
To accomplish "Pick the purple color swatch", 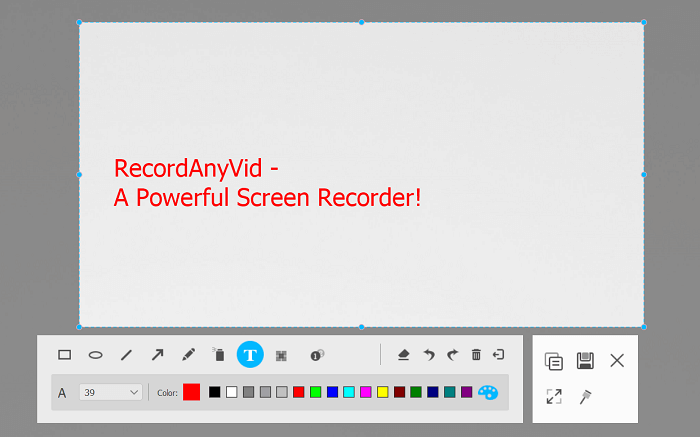I will pyautogui.click(x=467, y=392).
